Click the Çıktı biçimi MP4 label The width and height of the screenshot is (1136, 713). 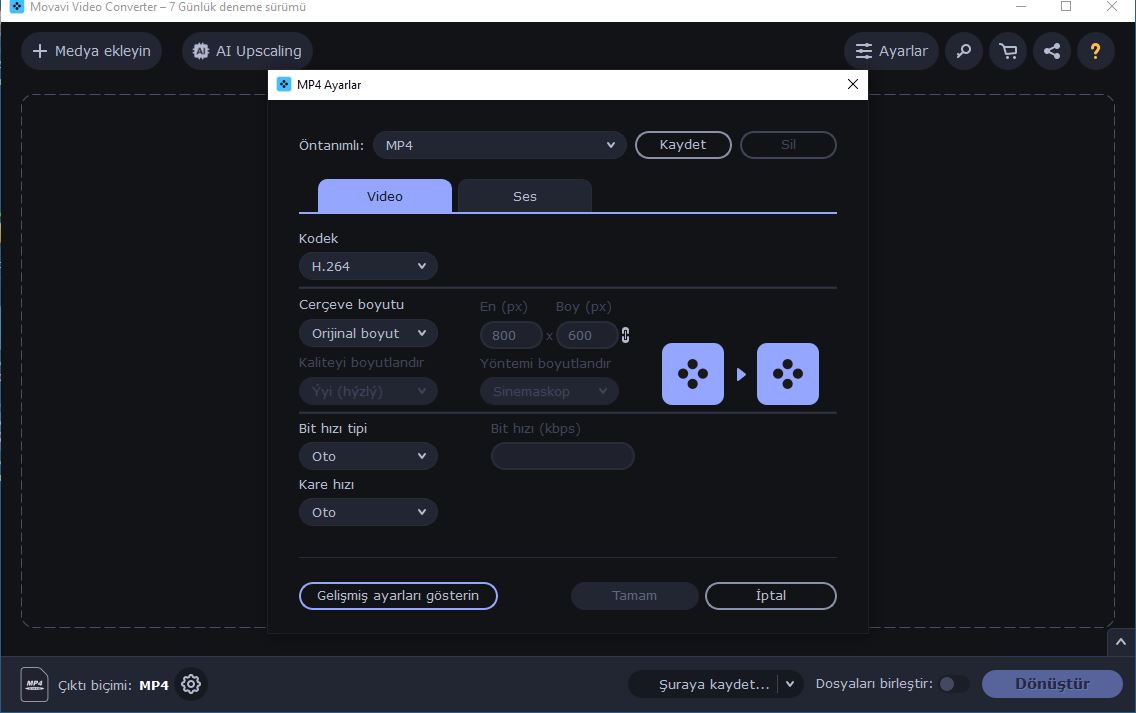pyautogui.click(x=113, y=685)
